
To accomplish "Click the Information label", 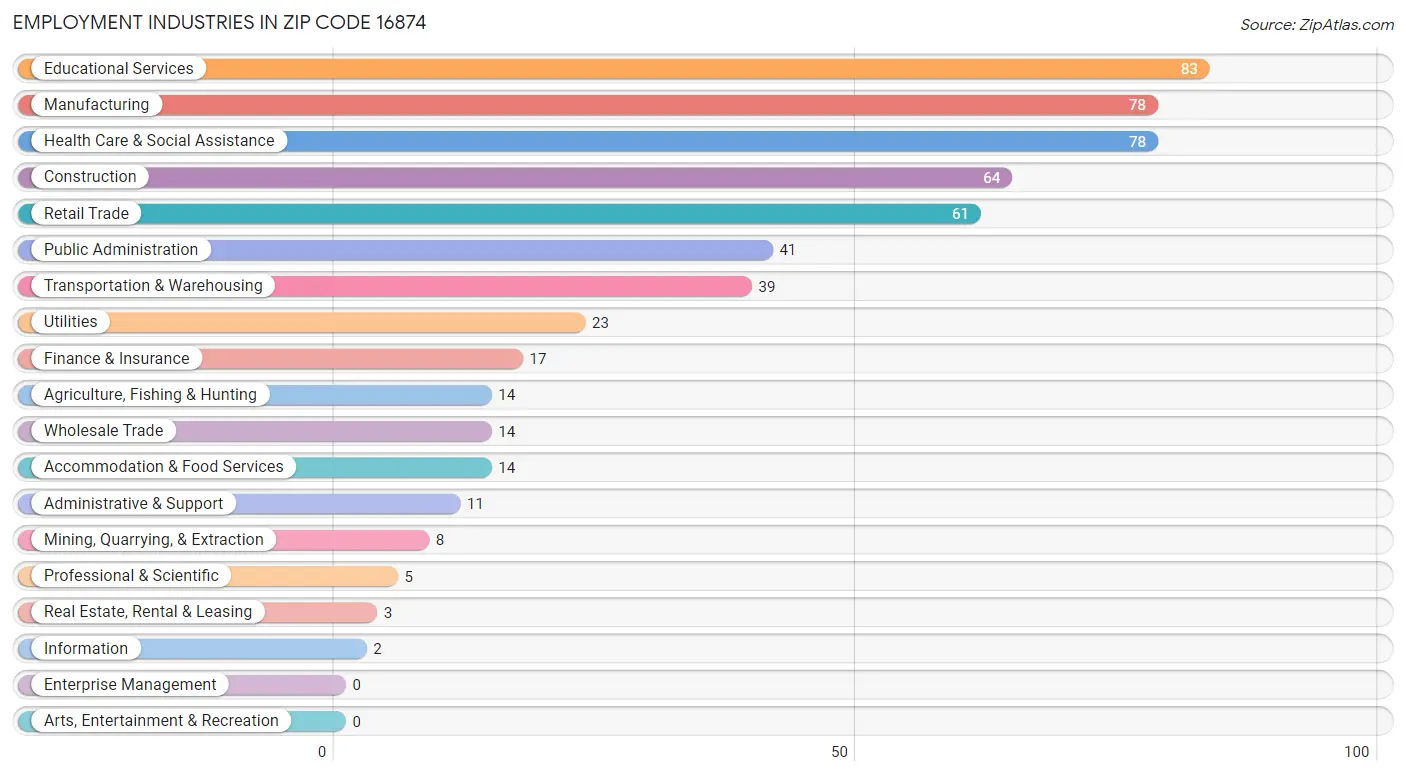I will pyautogui.click(x=86, y=648).
